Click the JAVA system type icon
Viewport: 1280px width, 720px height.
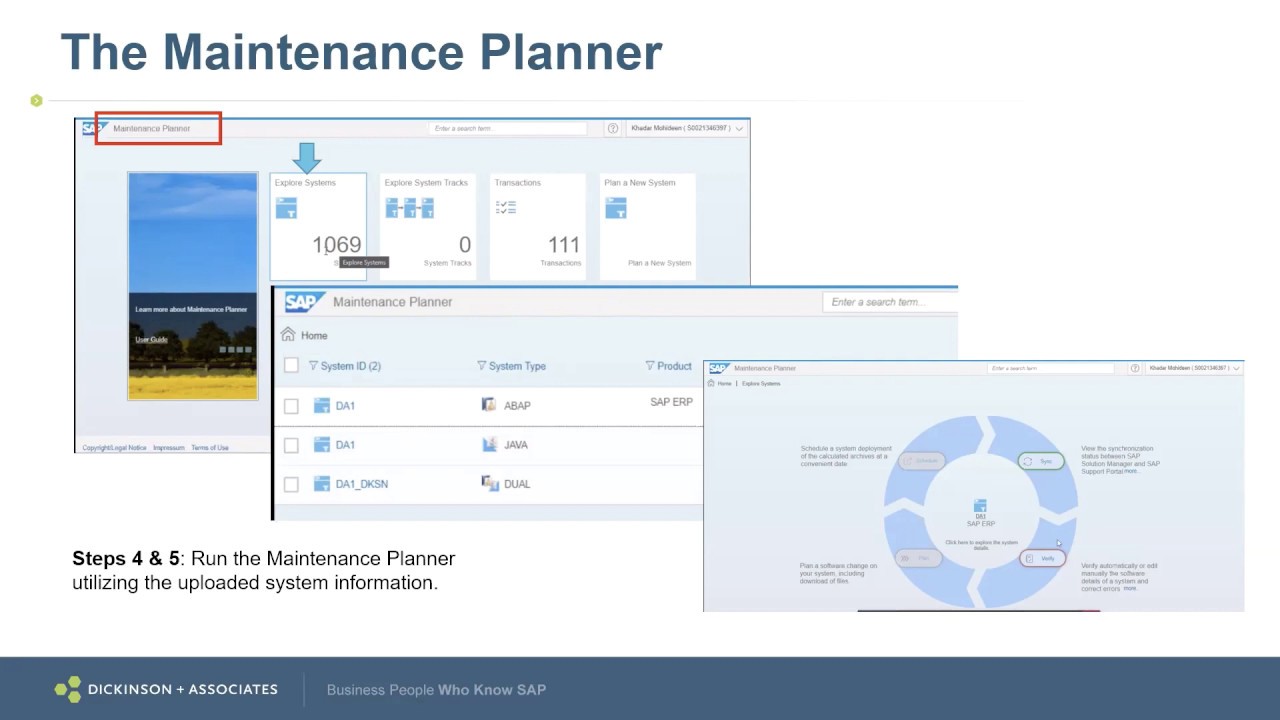(489, 444)
